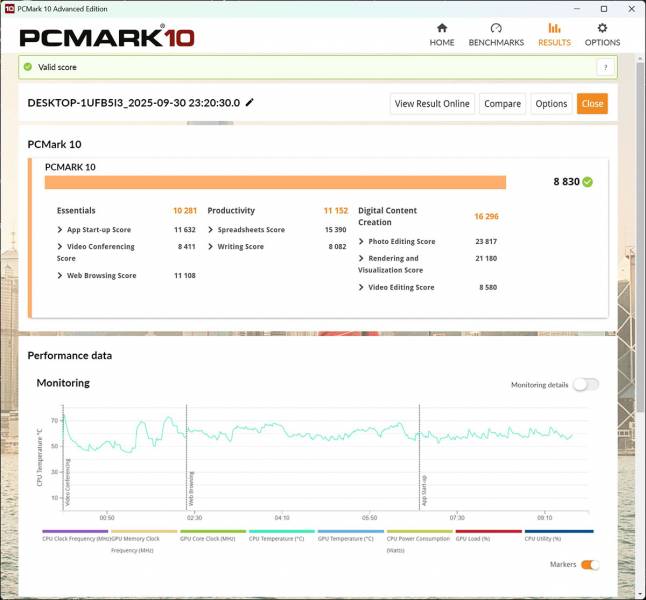
Task: Click the CPU Temperature legend color bar
Action: tap(282, 532)
